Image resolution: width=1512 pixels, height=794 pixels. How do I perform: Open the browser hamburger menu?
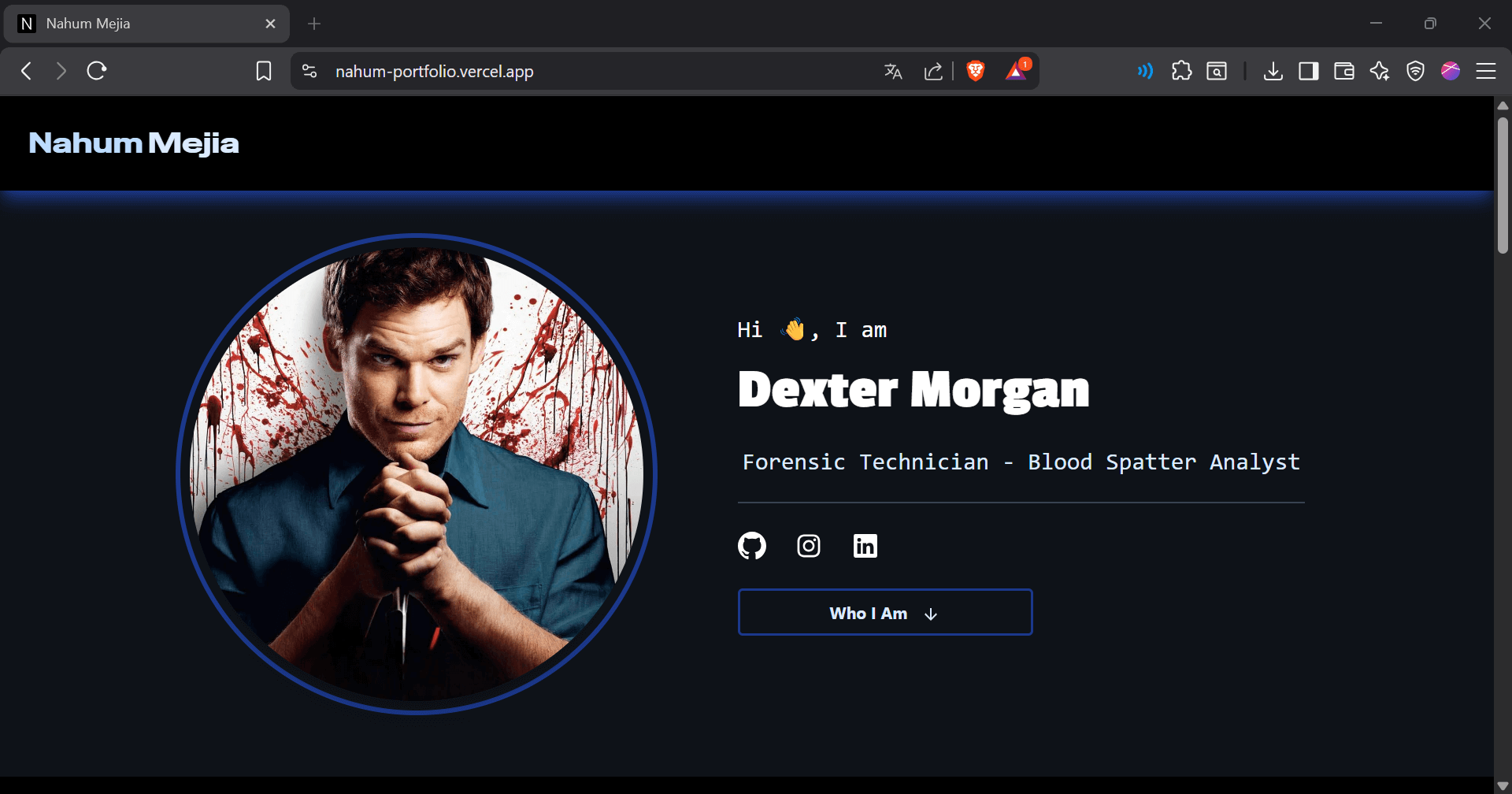coord(1485,71)
